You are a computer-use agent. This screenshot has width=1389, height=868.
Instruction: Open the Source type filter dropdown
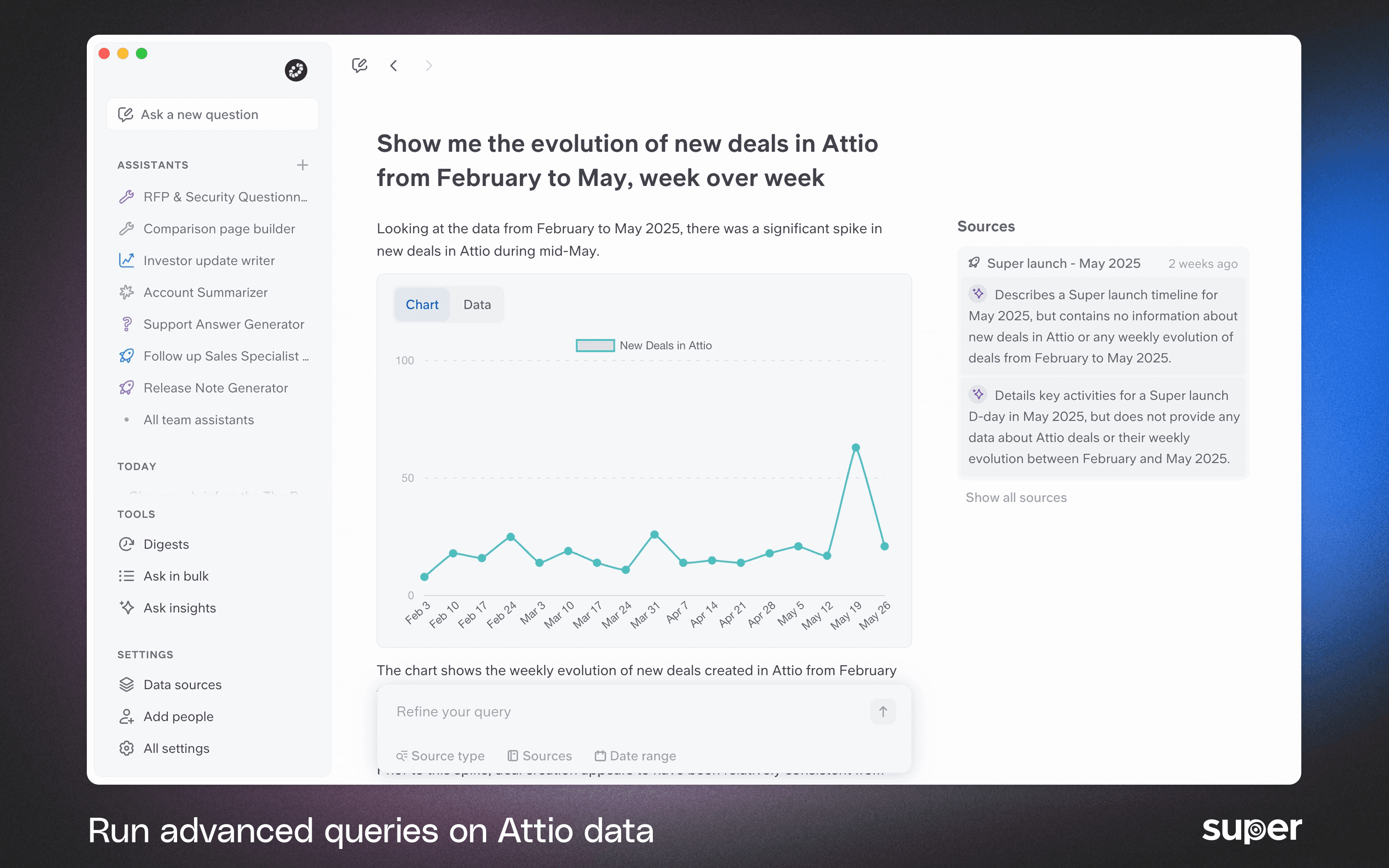pyautogui.click(x=440, y=756)
